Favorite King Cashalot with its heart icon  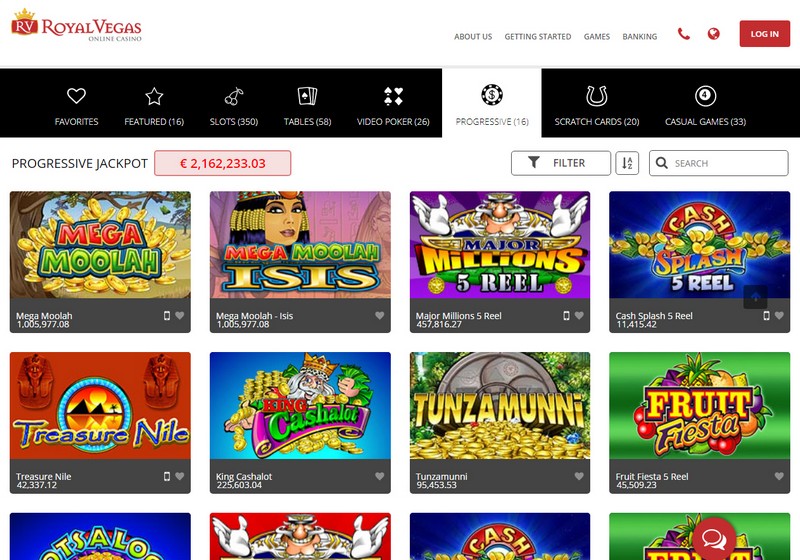tap(380, 476)
